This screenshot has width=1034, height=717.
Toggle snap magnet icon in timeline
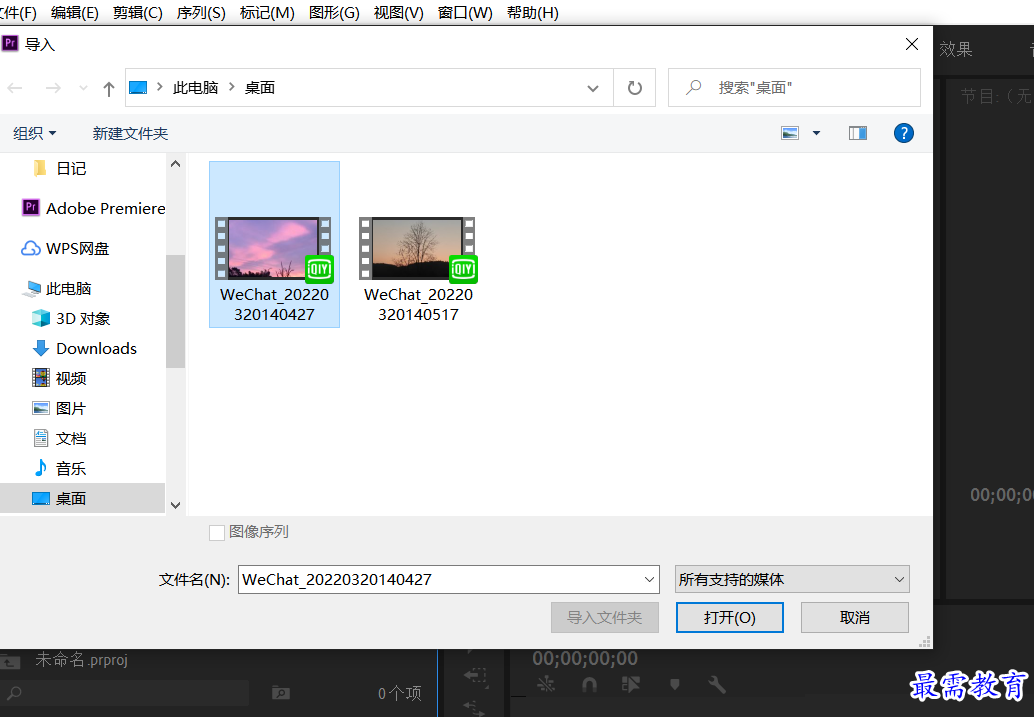point(589,685)
